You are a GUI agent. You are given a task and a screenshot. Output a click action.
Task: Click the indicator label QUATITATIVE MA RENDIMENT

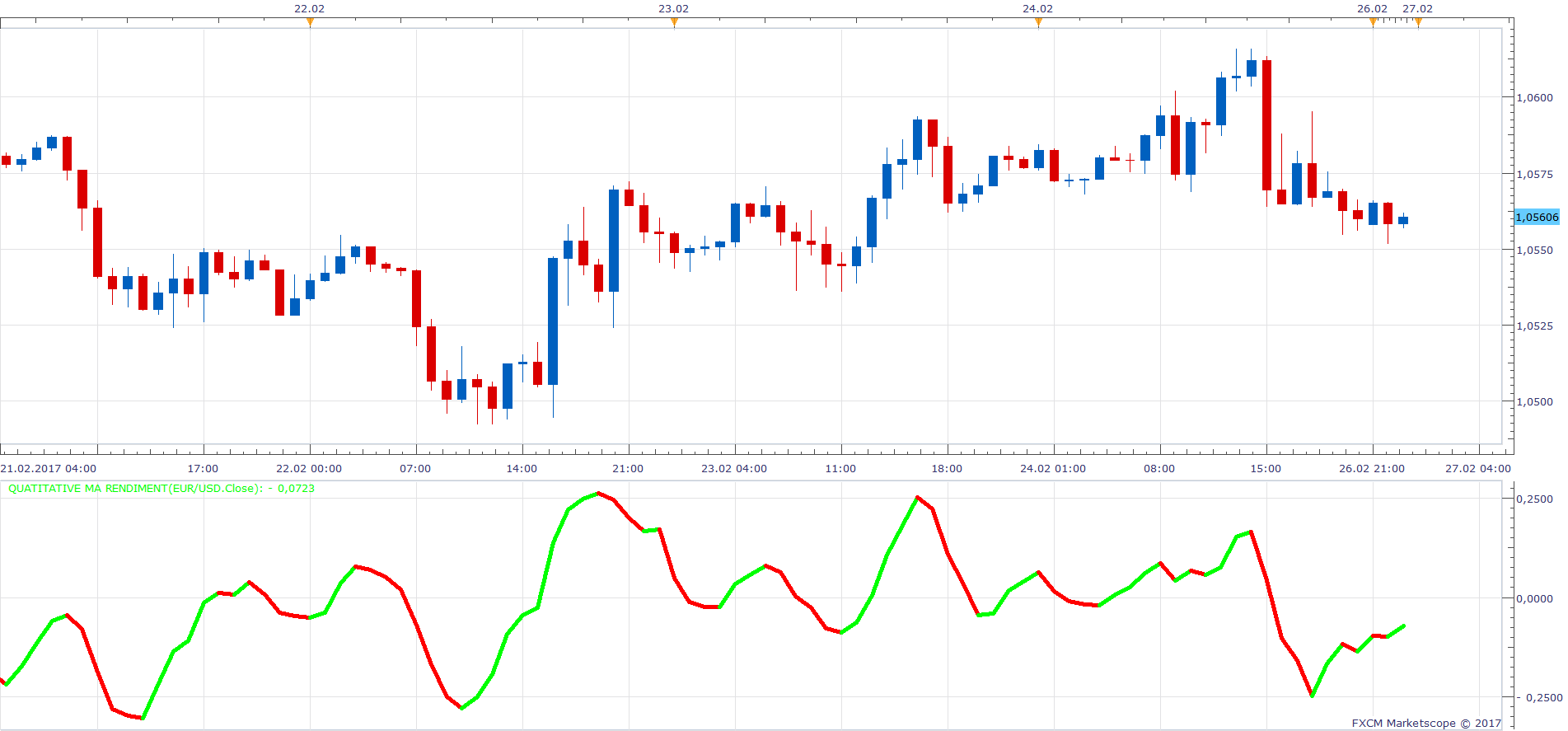[x=161, y=489]
